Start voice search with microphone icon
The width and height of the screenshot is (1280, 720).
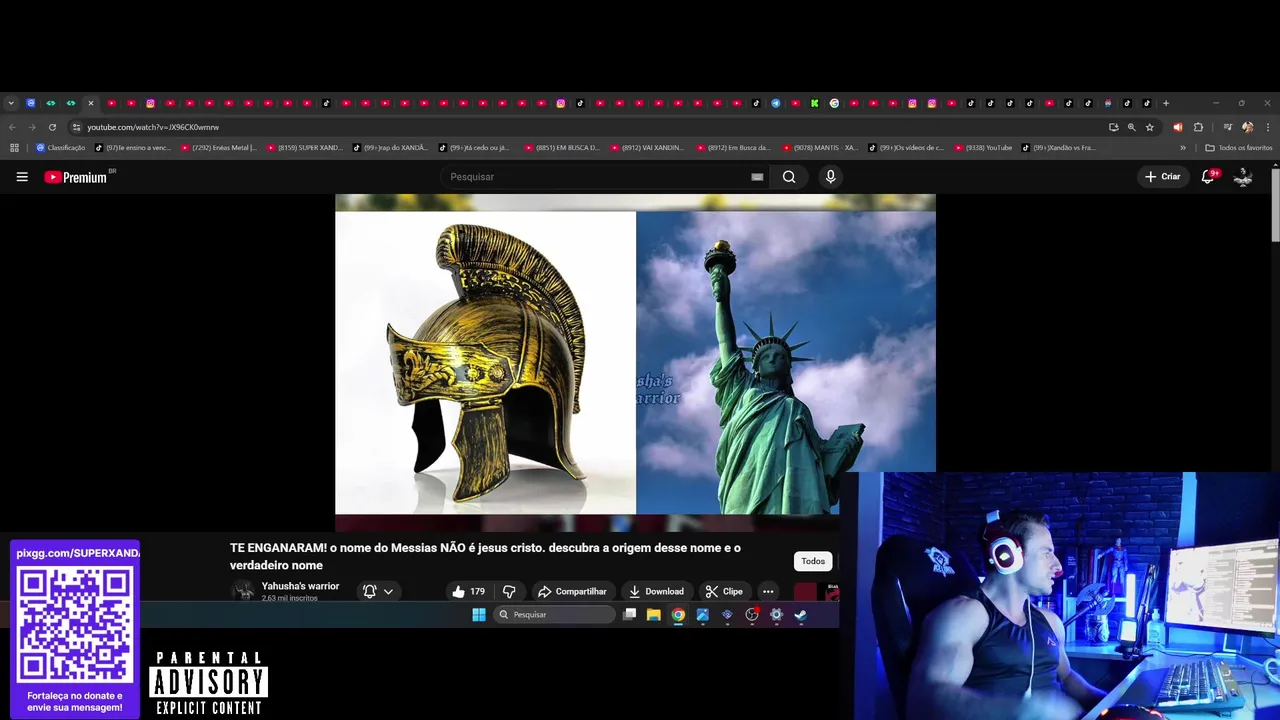(830, 177)
